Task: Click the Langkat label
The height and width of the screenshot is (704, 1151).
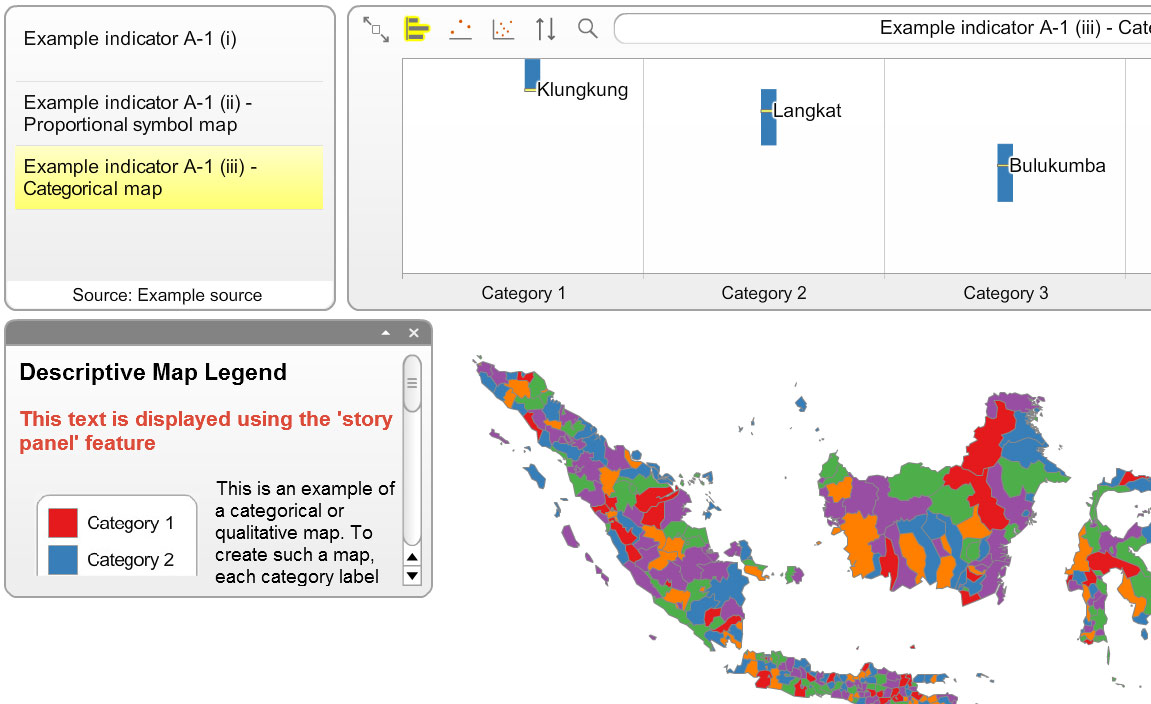Action: (807, 111)
